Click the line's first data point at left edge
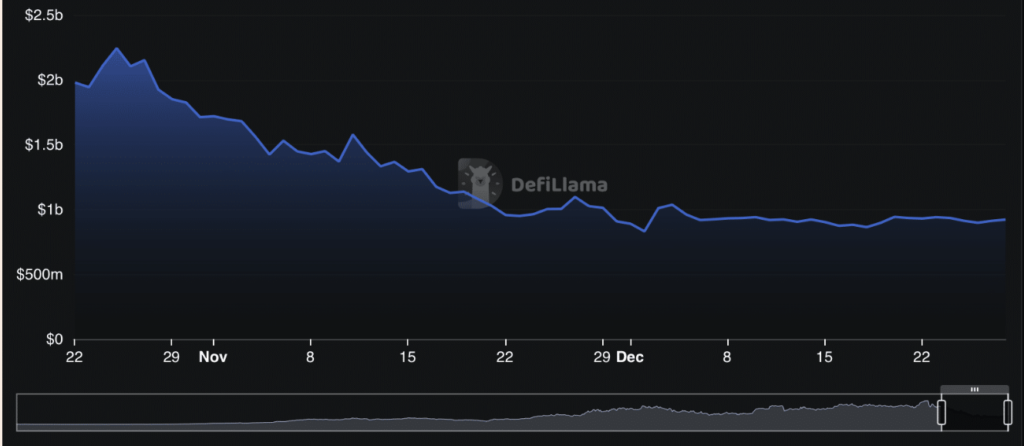1024x446 pixels. click(x=75, y=82)
